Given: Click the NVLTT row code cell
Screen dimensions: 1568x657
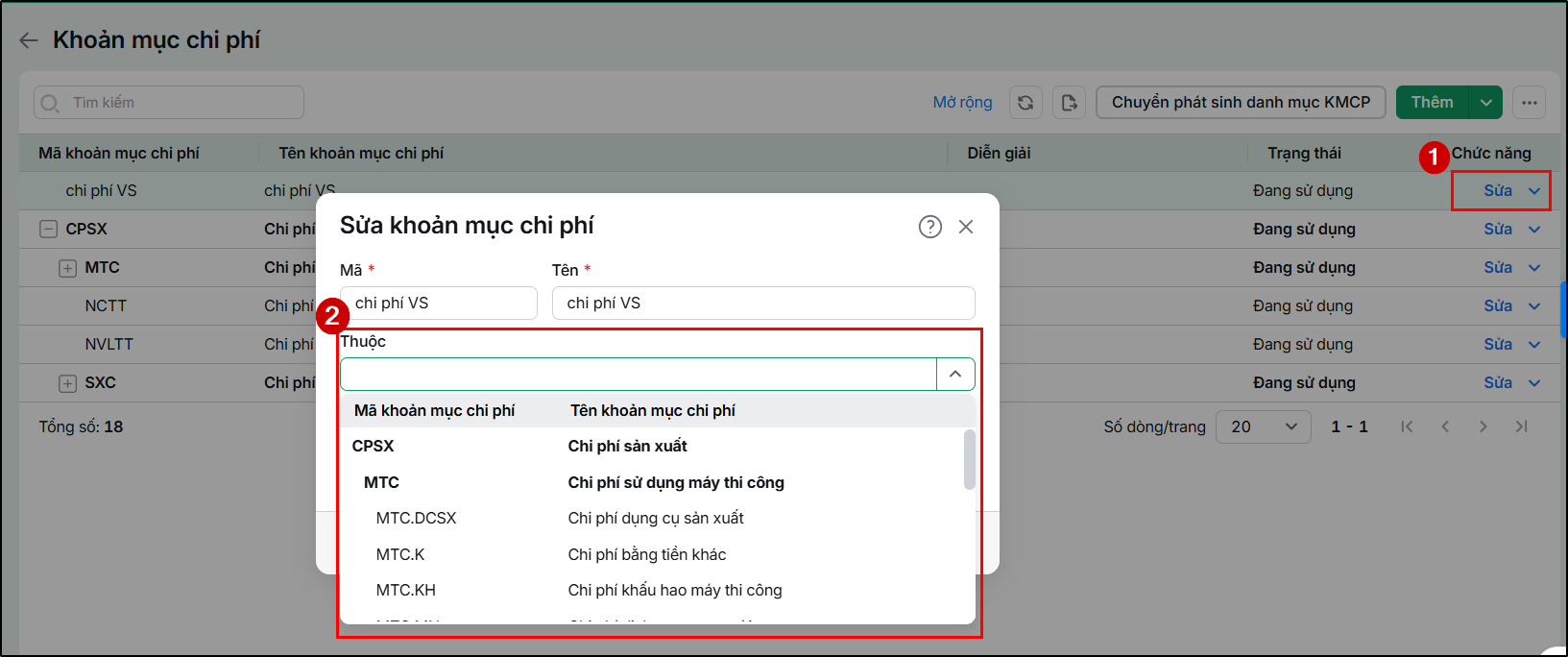Looking at the screenshot, I should (109, 344).
